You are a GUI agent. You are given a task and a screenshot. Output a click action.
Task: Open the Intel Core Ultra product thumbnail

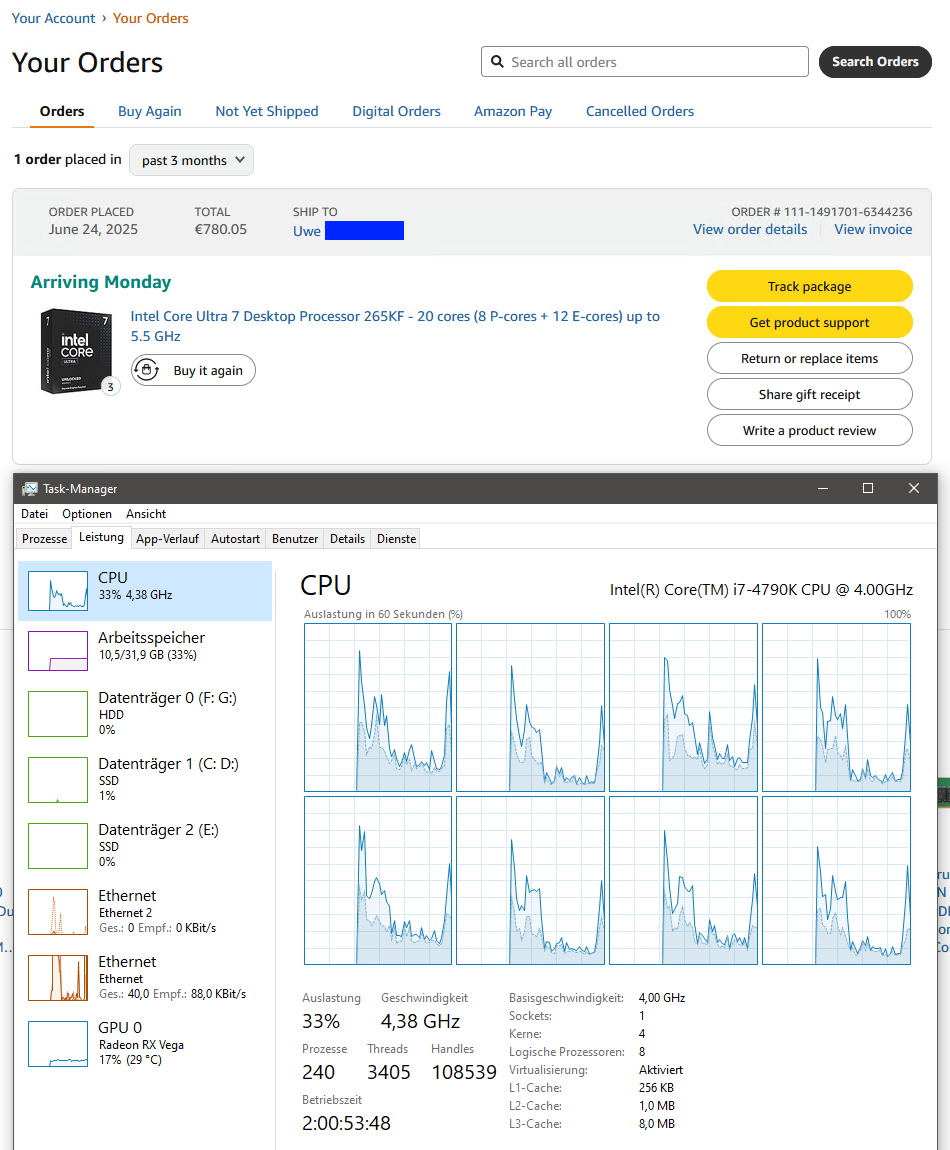click(76, 351)
